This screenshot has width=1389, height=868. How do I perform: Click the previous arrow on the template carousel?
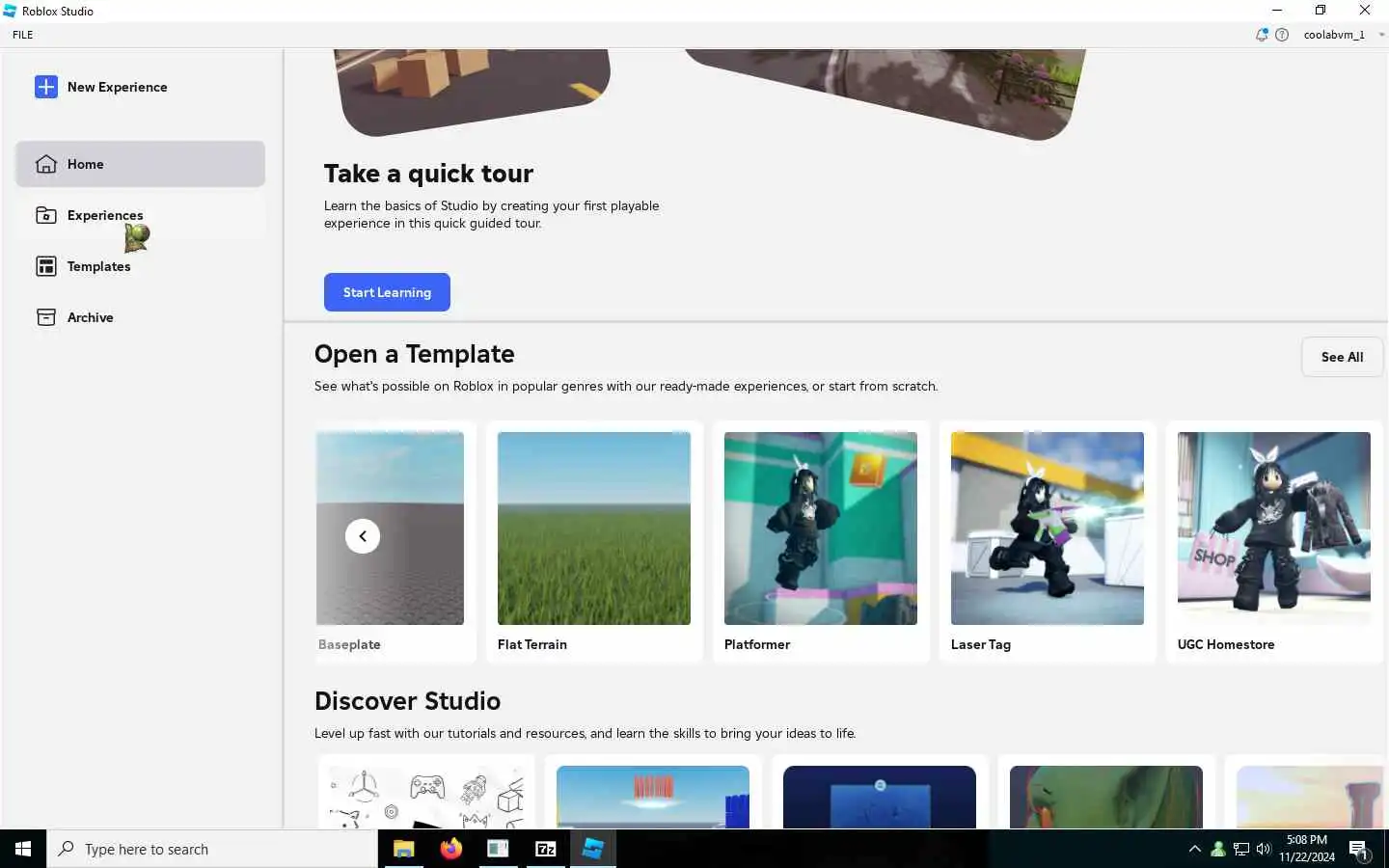(x=363, y=536)
